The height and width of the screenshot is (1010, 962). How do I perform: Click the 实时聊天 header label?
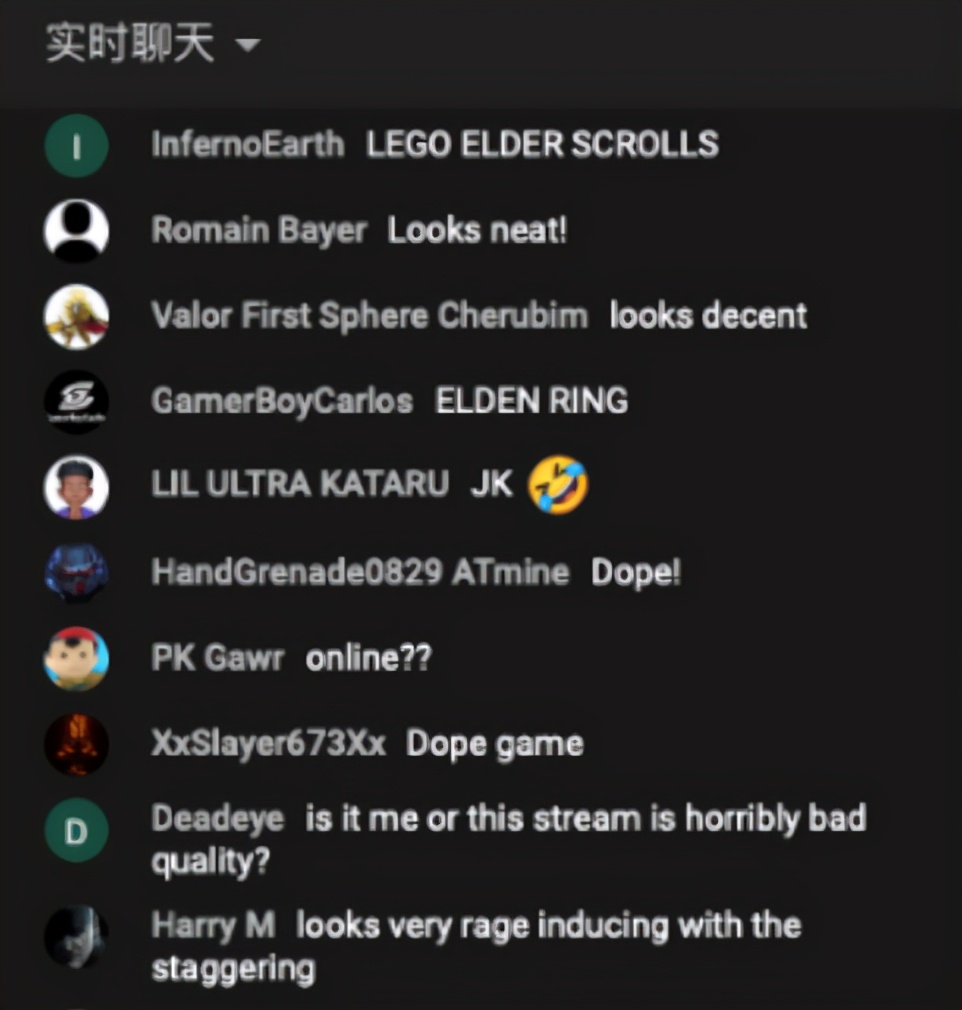click(x=130, y=43)
